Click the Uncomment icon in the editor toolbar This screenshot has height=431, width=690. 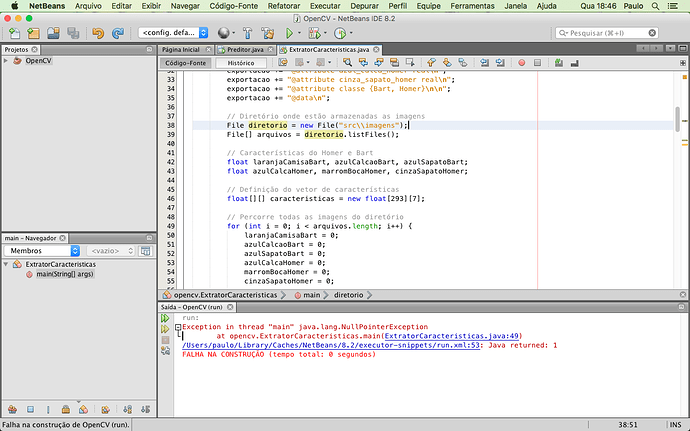[574, 63]
